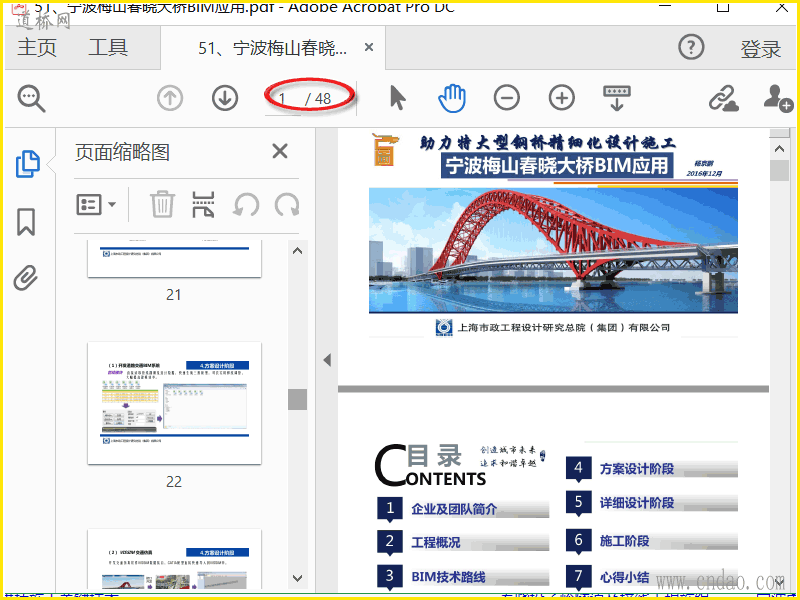
Task: Click the BIM技术路线 contents entry
Action: 448,577
